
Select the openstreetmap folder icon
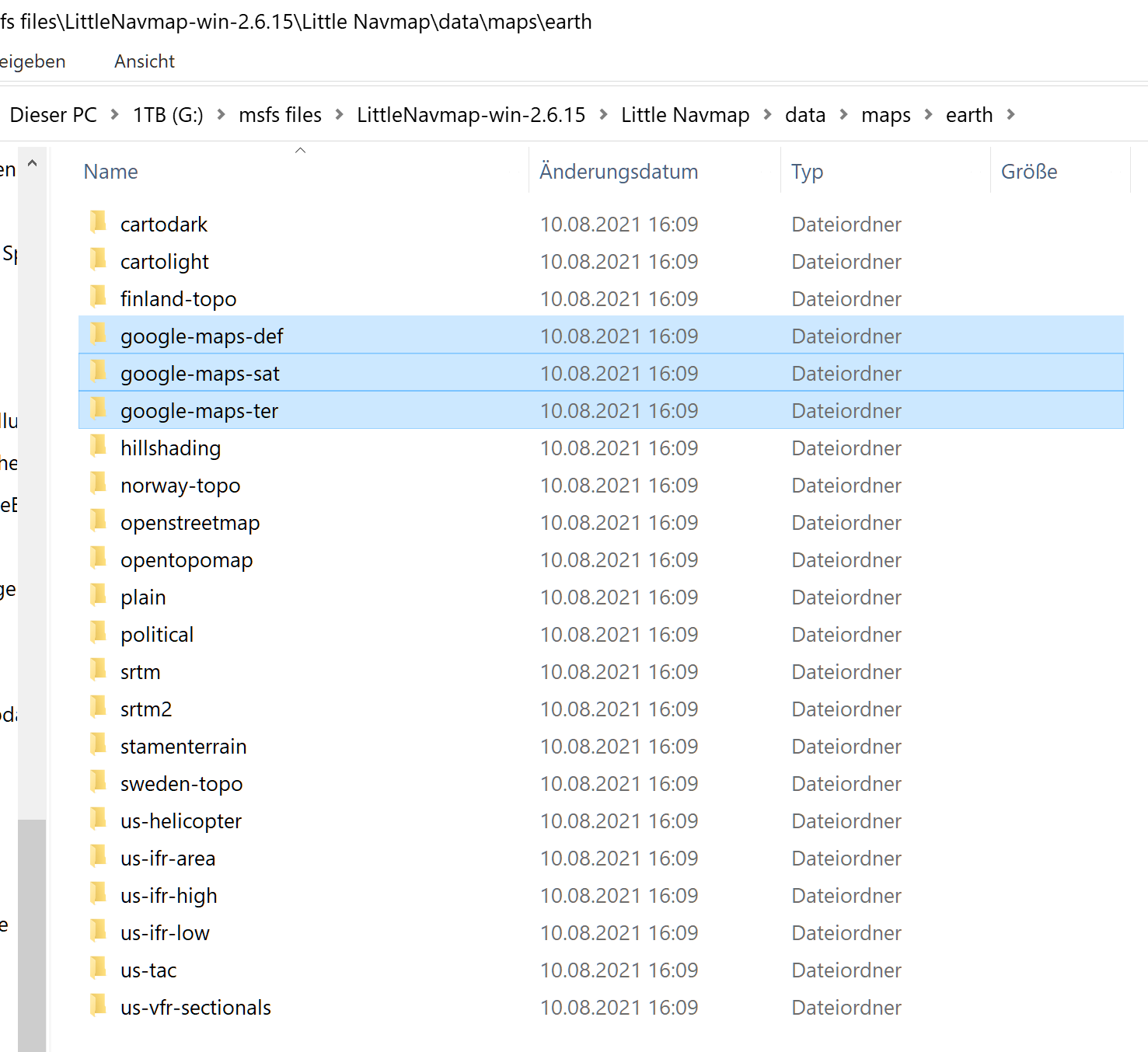98,521
